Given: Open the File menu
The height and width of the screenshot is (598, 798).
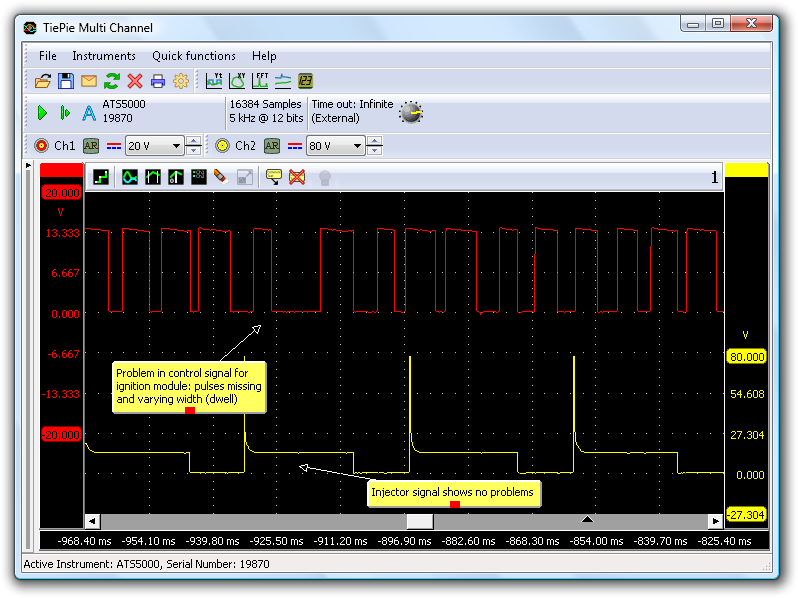Looking at the screenshot, I should coord(47,56).
